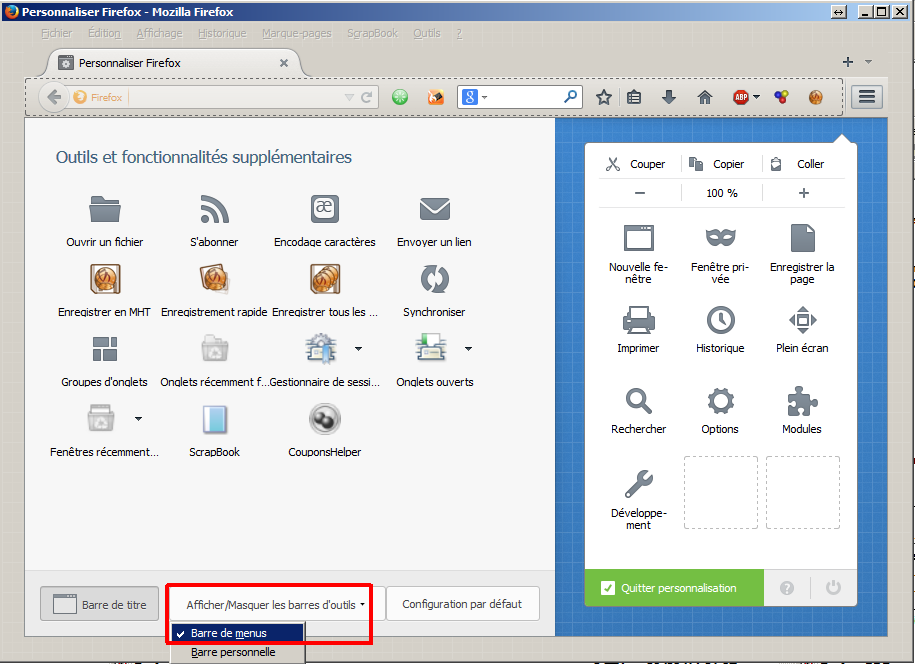Click the Encodage caractères icon
Image resolution: width=915 pixels, height=664 pixels.
click(x=324, y=209)
